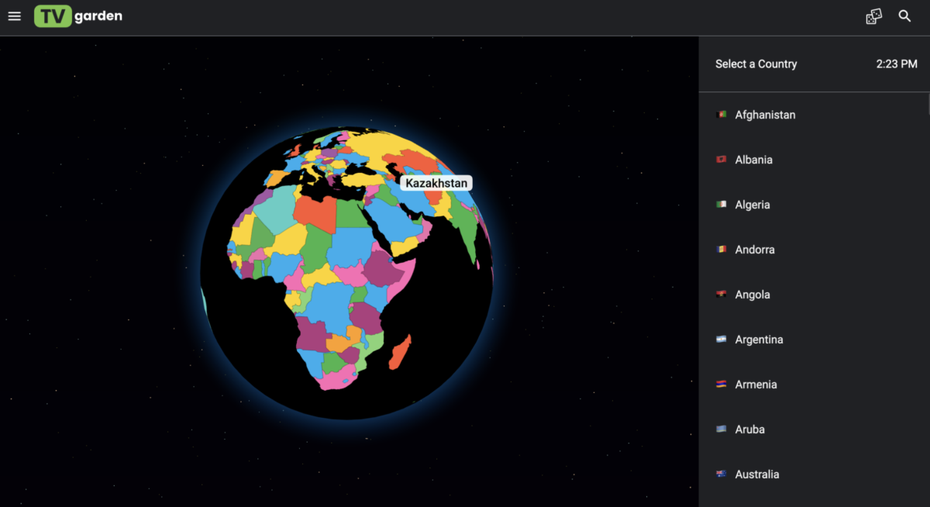Click the Andorra flag icon
Image resolution: width=930 pixels, height=507 pixels.
pyautogui.click(x=721, y=250)
